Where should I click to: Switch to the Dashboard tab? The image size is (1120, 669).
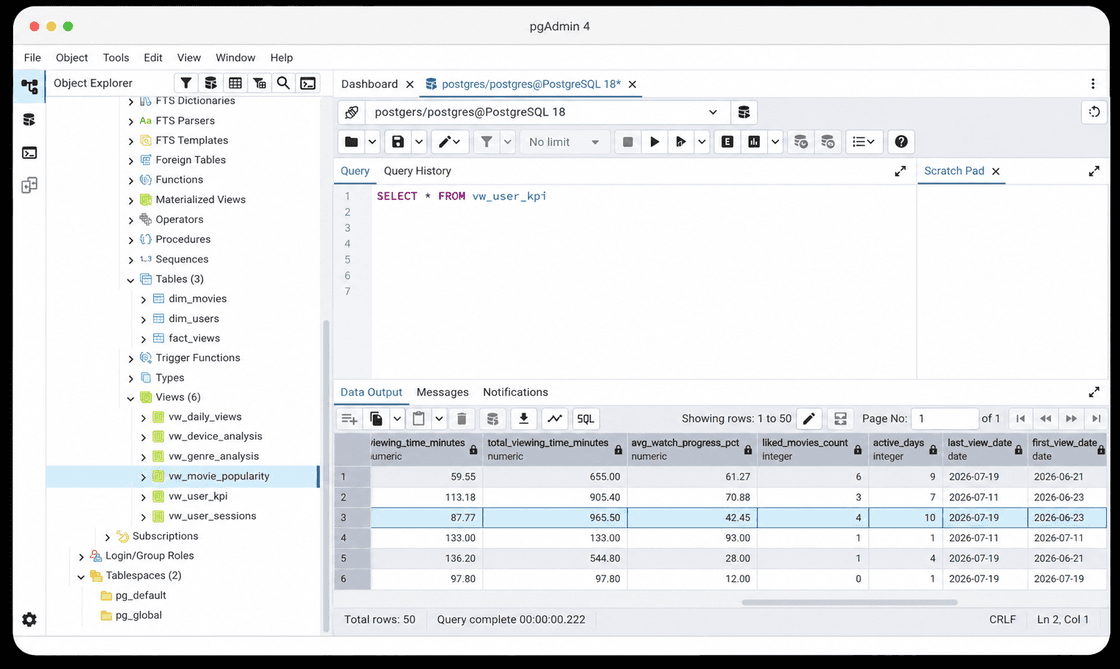click(x=369, y=84)
